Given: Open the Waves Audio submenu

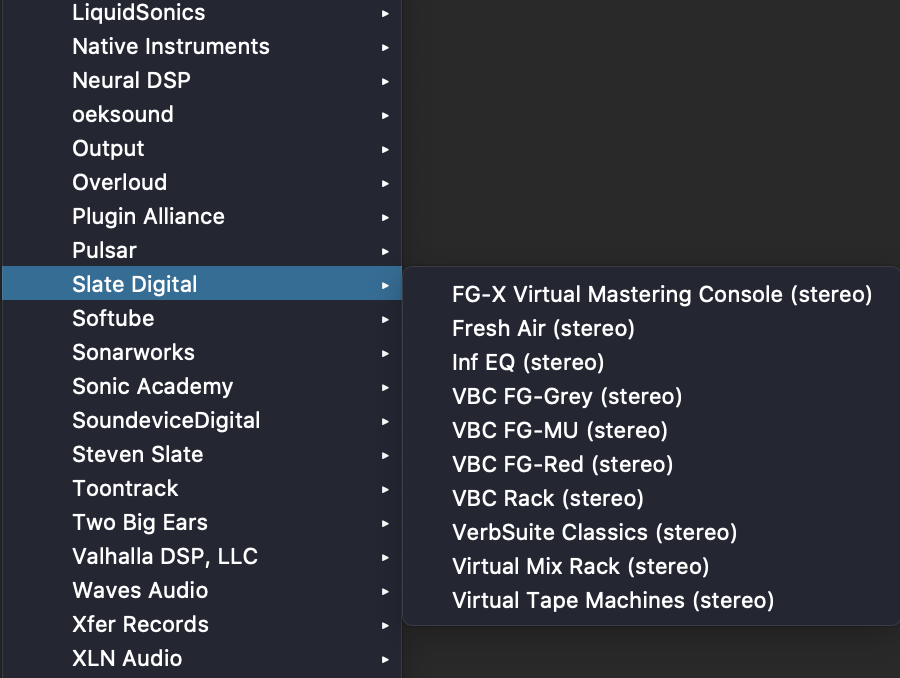Looking at the screenshot, I should pyautogui.click(x=201, y=590).
